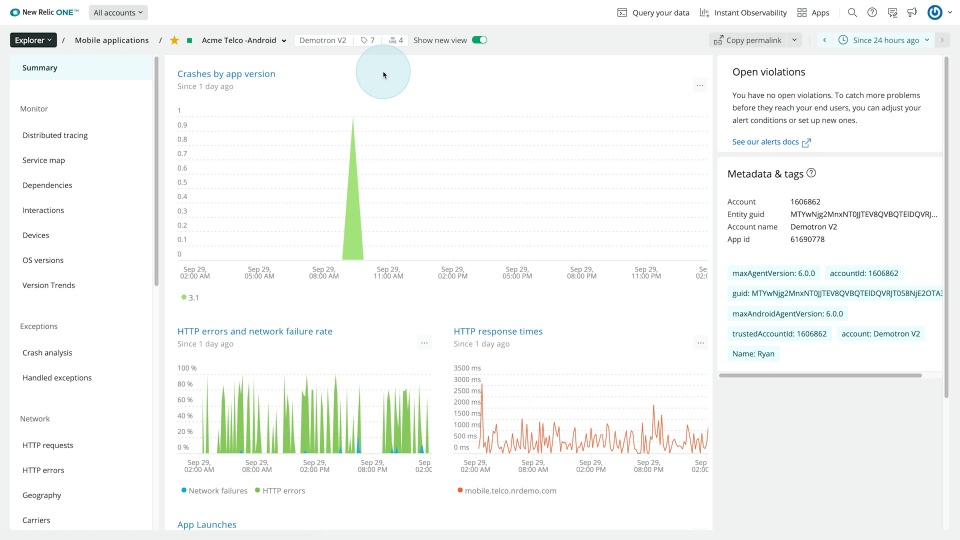Click the sidebar vertical scrollbar
Viewport: 960px width, 540px height.
click(x=156, y=171)
